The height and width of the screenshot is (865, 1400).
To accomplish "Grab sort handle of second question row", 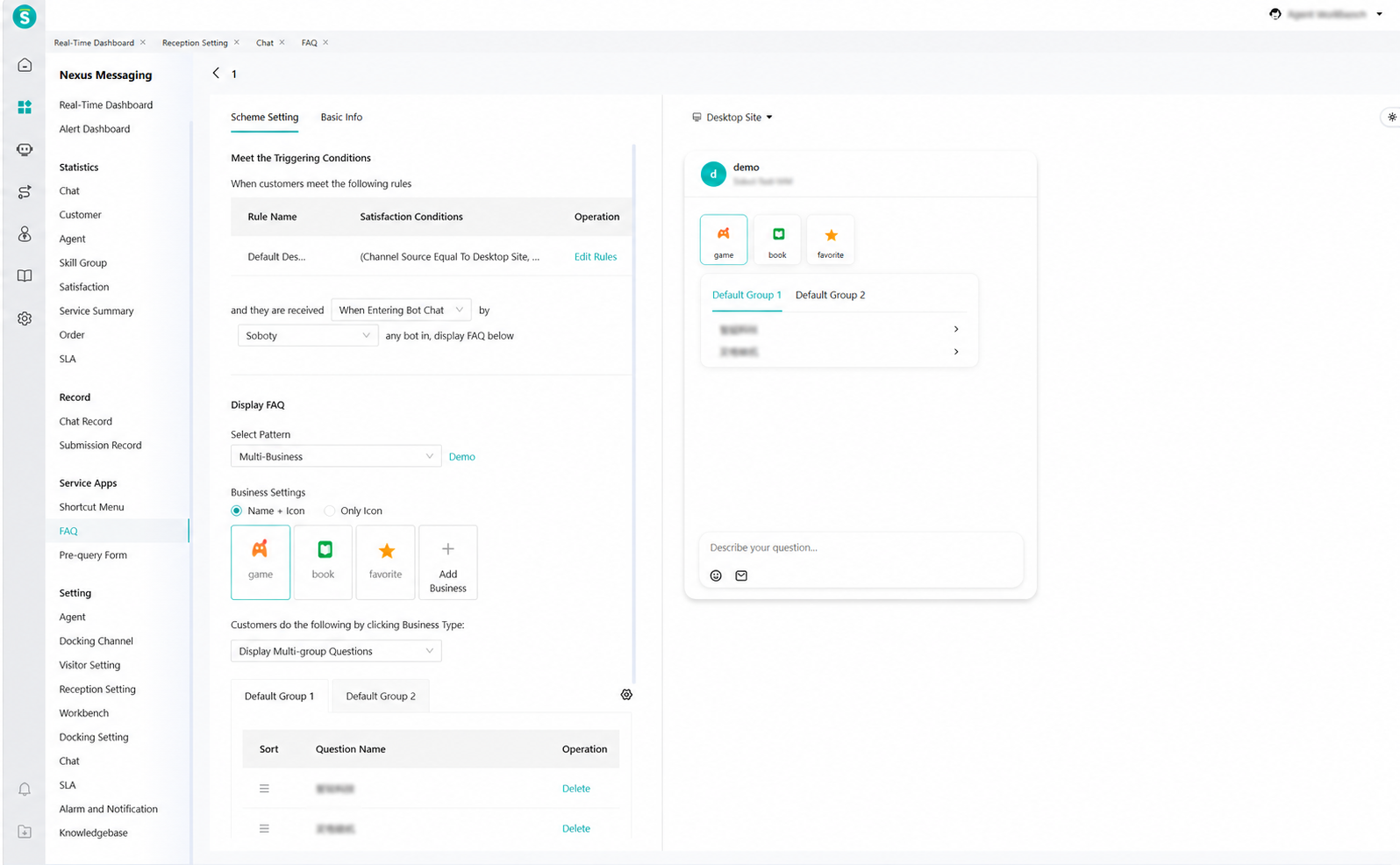I will (264, 828).
